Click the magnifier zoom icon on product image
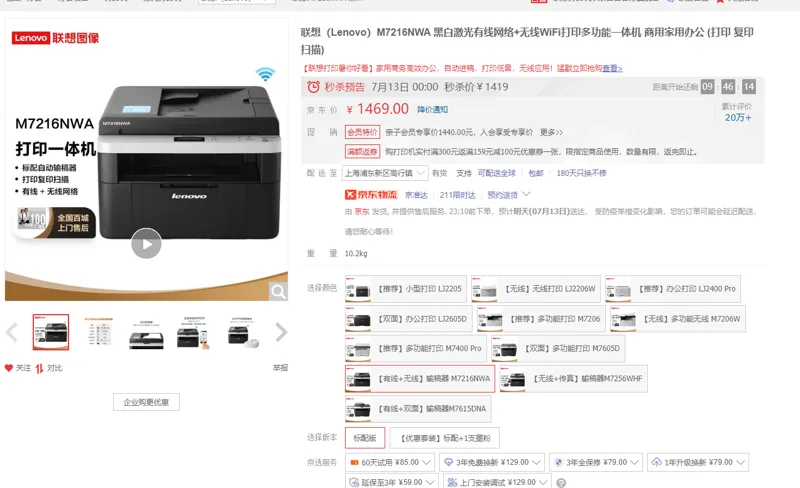 (278, 291)
